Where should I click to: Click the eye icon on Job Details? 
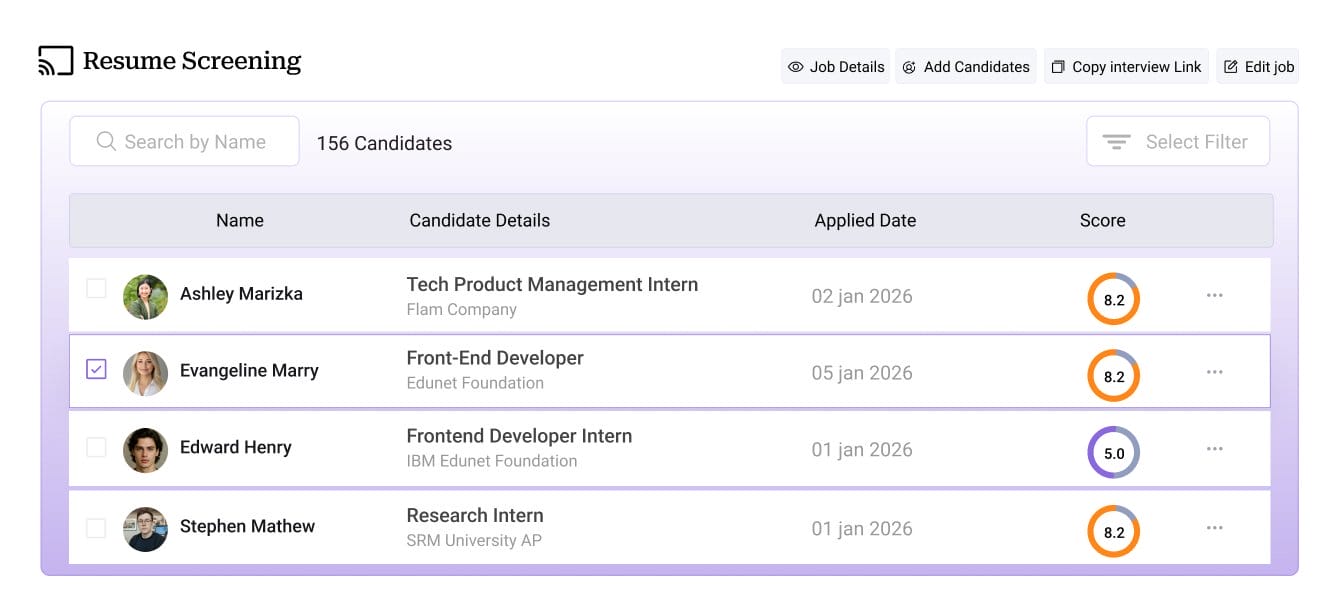click(x=796, y=66)
